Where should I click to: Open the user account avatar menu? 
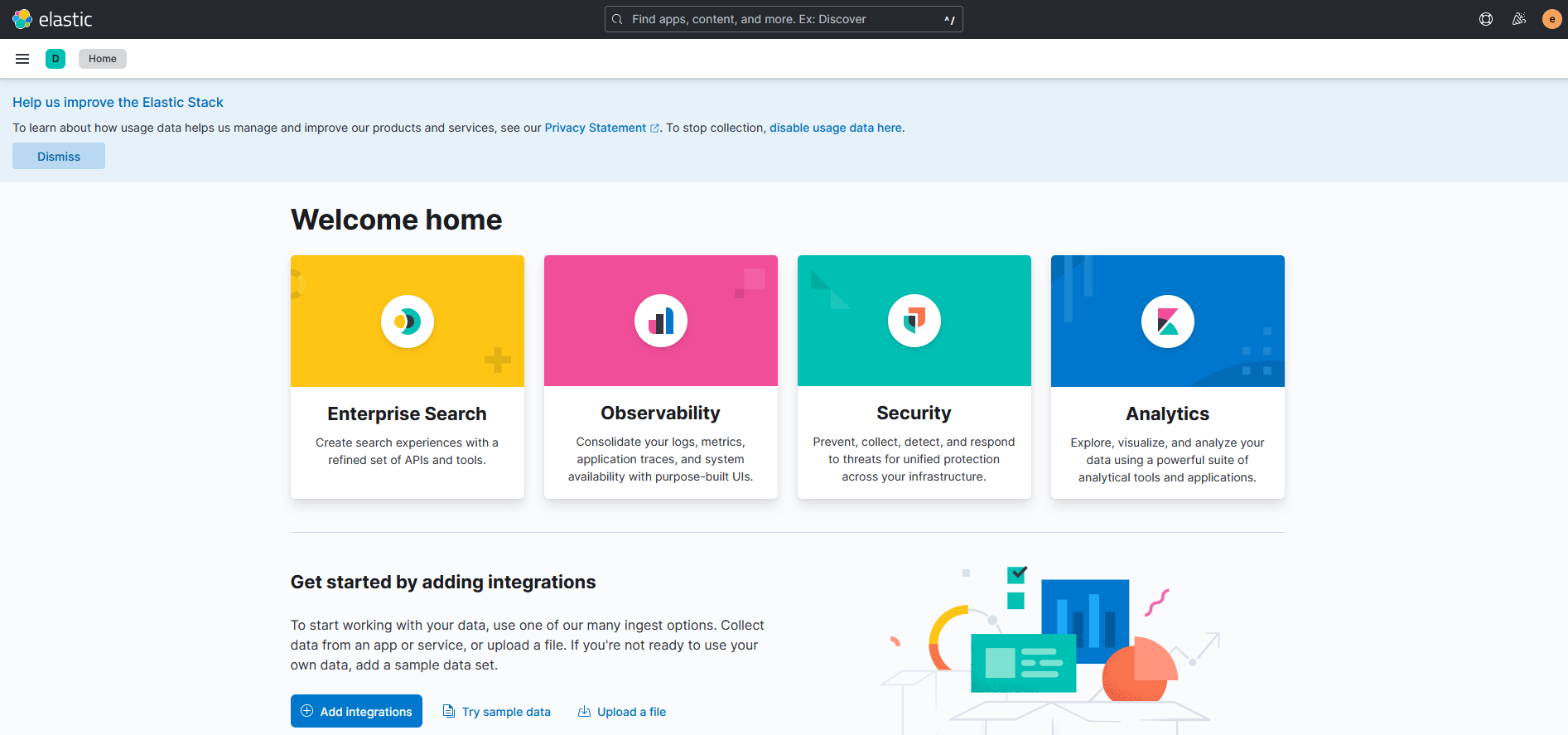1552,19
